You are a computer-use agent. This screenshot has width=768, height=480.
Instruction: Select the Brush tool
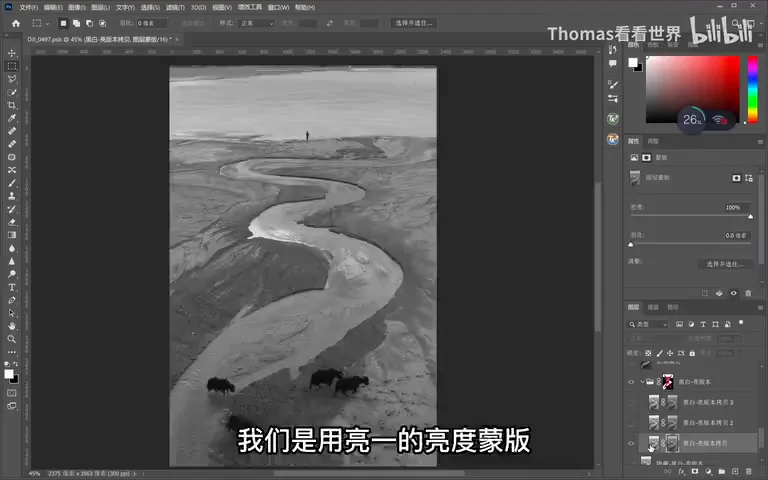[x=12, y=183]
